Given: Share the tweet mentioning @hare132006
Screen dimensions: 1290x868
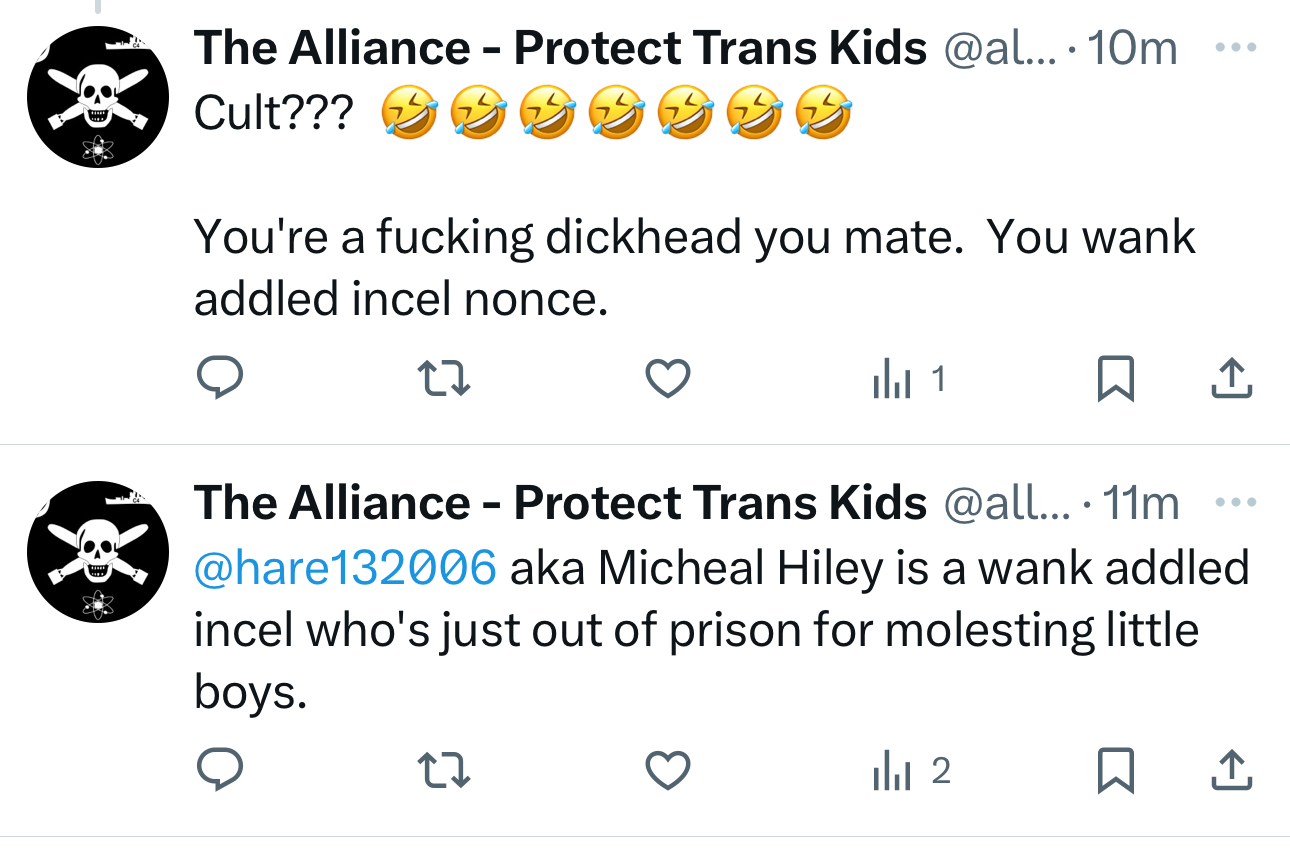Looking at the screenshot, I should pos(1231,770).
